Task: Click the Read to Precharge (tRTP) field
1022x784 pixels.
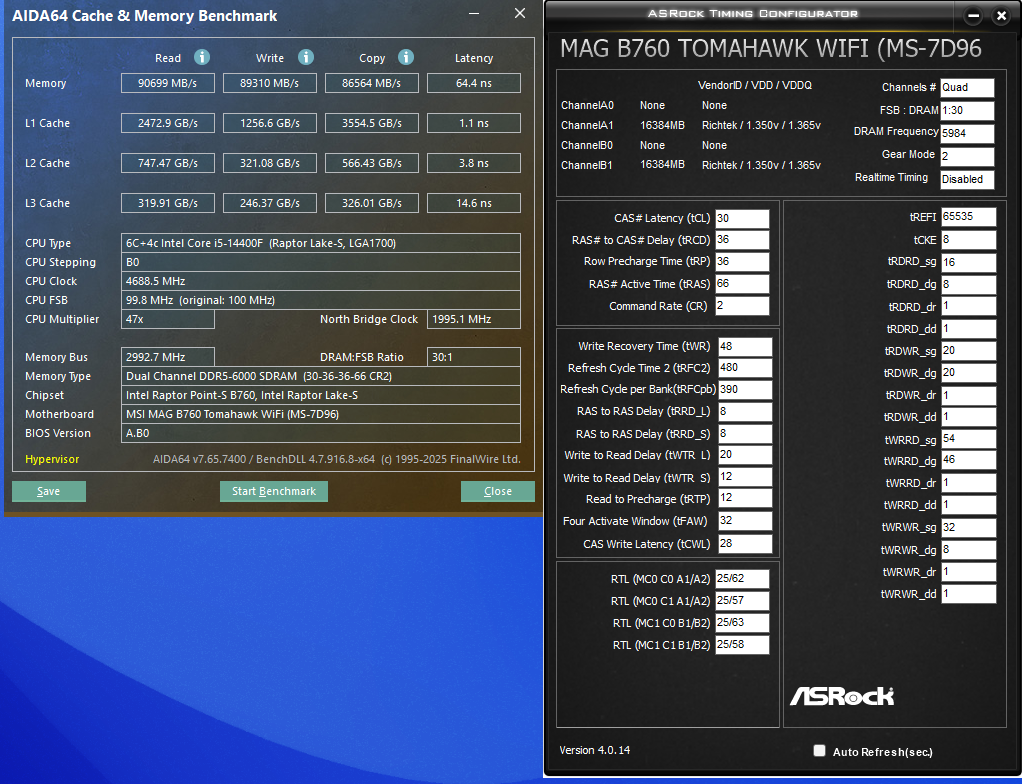Action: pyautogui.click(x=745, y=498)
